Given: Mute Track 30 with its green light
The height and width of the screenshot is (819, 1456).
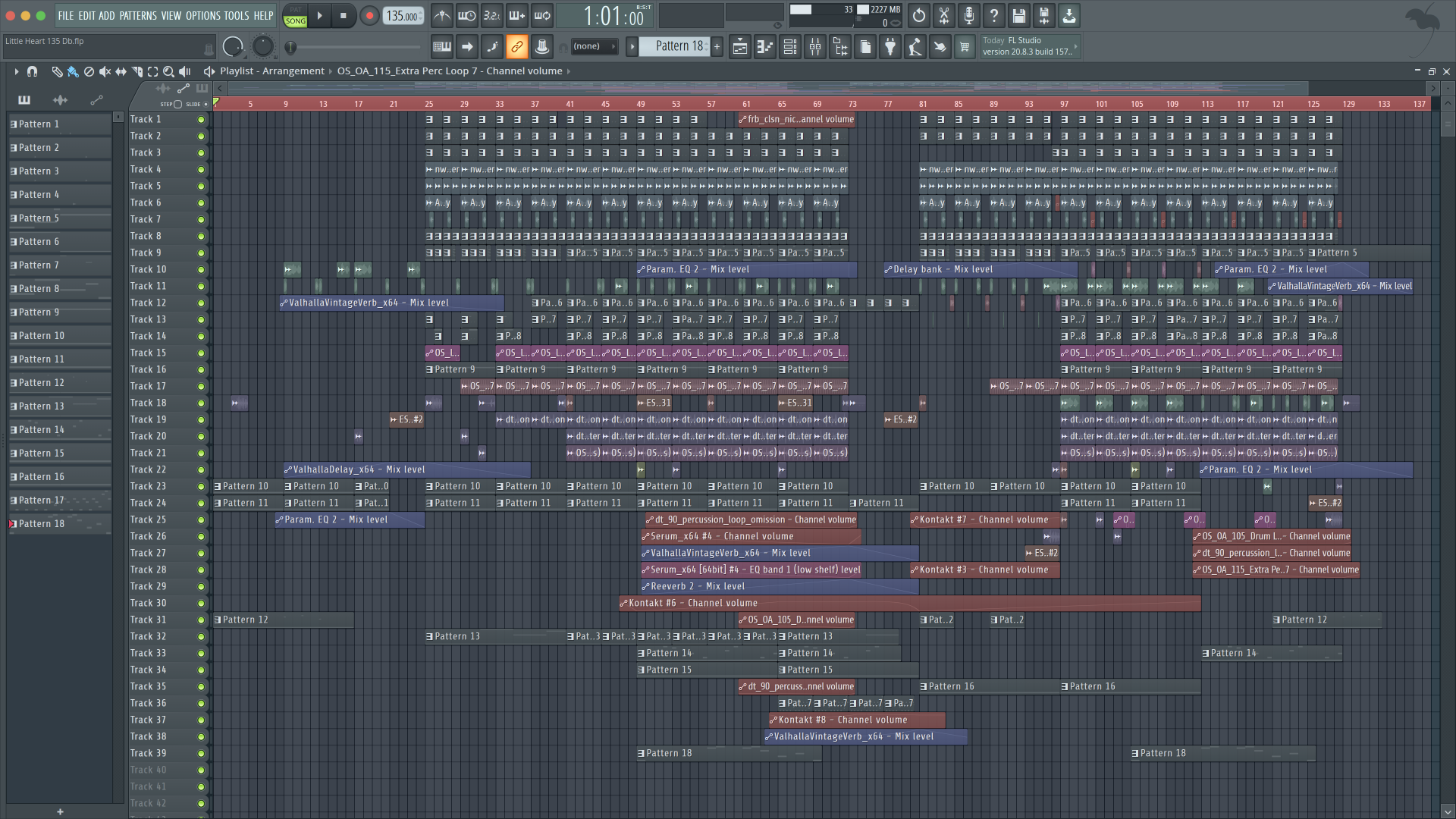Looking at the screenshot, I should tap(201, 604).
